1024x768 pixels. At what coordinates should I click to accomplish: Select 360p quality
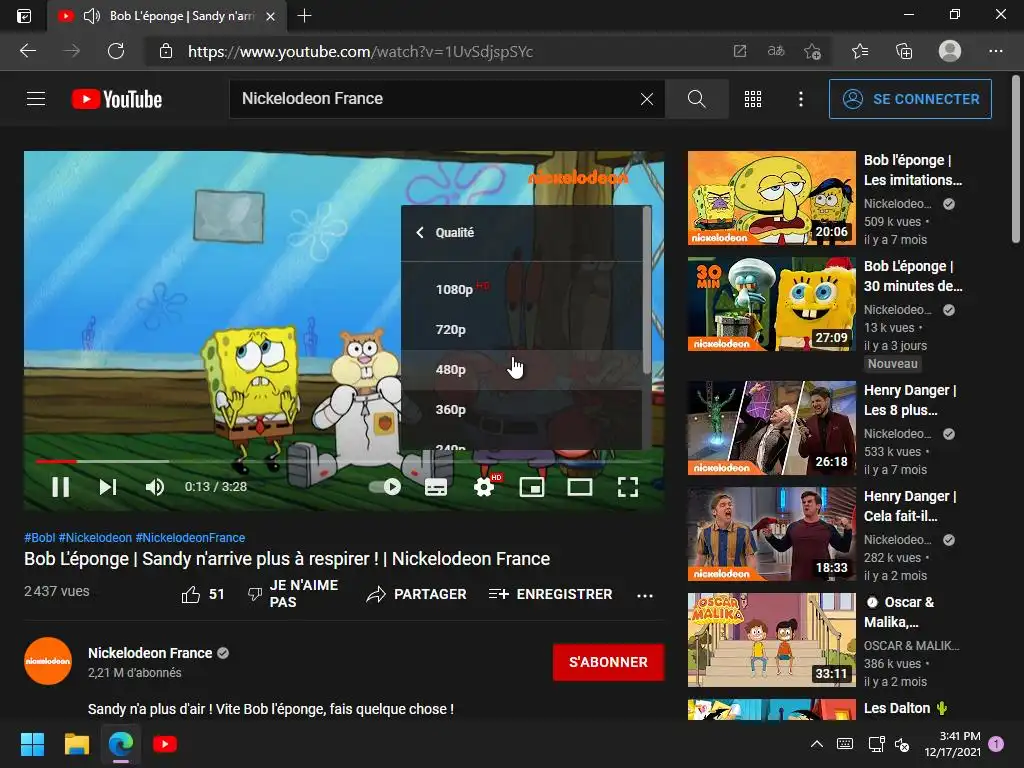(522, 409)
